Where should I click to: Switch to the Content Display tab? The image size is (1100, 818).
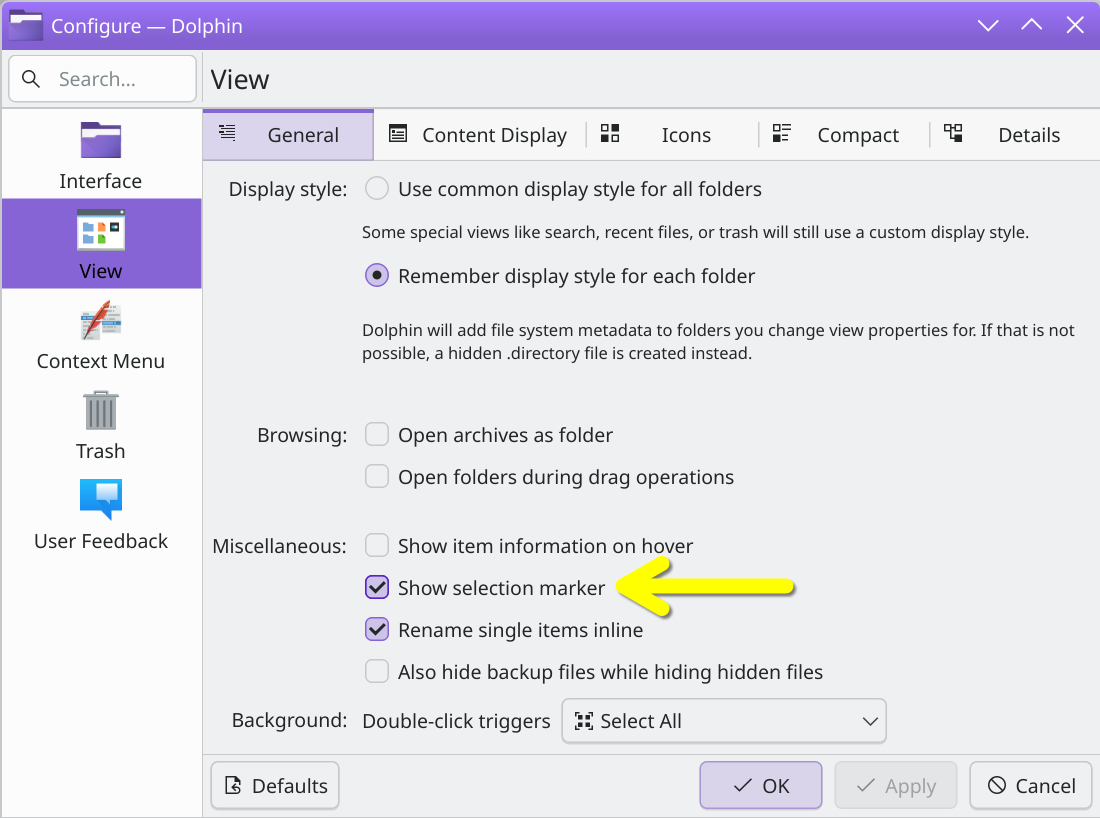pyautogui.click(x=479, y=135)
